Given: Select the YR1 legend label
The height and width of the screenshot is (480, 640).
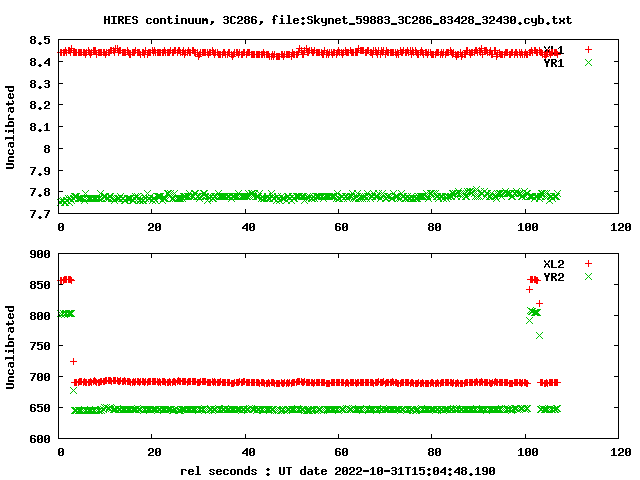Looking at the screenshot, I should [553, 63].
